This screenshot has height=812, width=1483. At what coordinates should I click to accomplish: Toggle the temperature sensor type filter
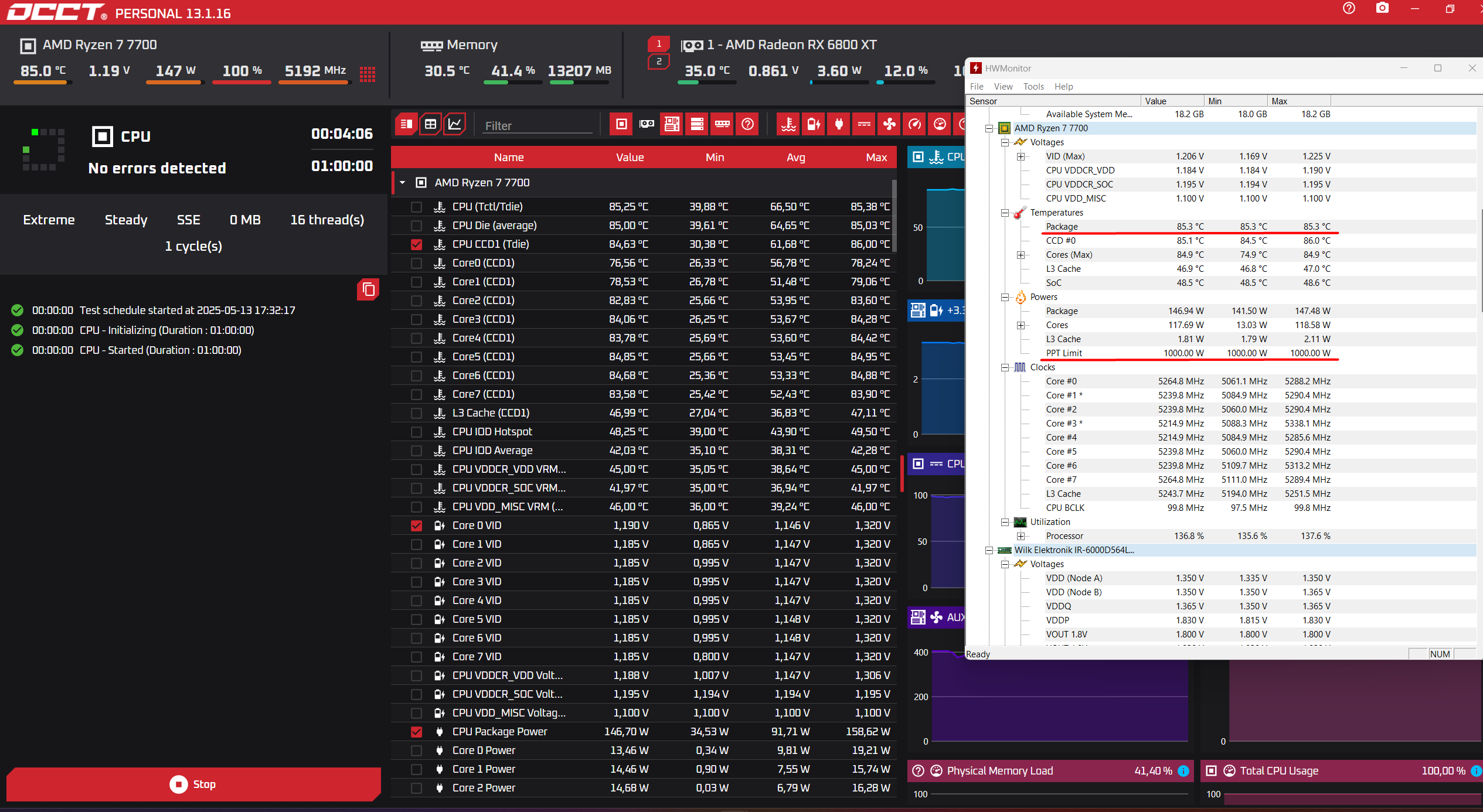788,124
